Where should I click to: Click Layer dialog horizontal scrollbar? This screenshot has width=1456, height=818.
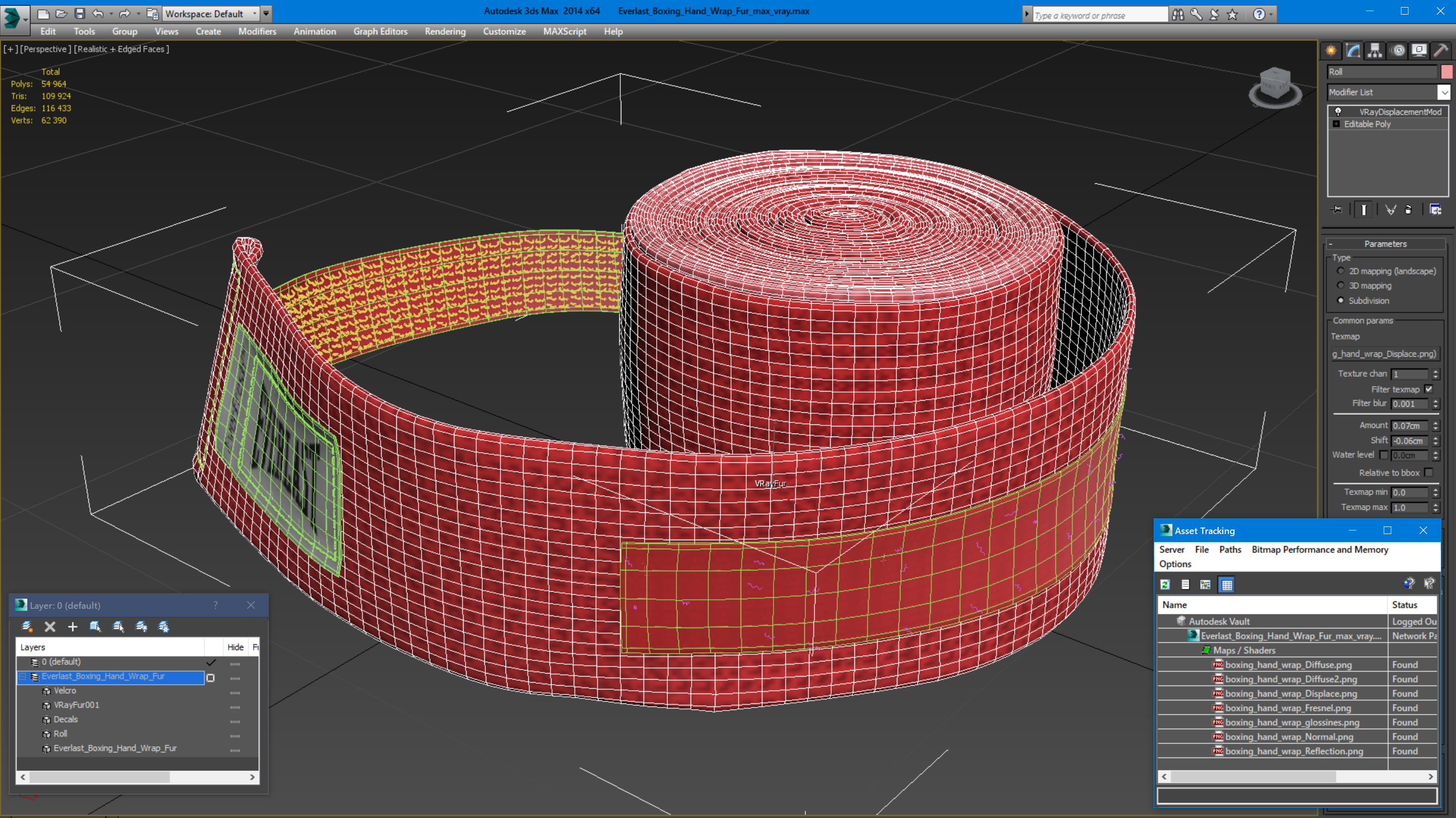pyautogui.click(x=138, y=777)
